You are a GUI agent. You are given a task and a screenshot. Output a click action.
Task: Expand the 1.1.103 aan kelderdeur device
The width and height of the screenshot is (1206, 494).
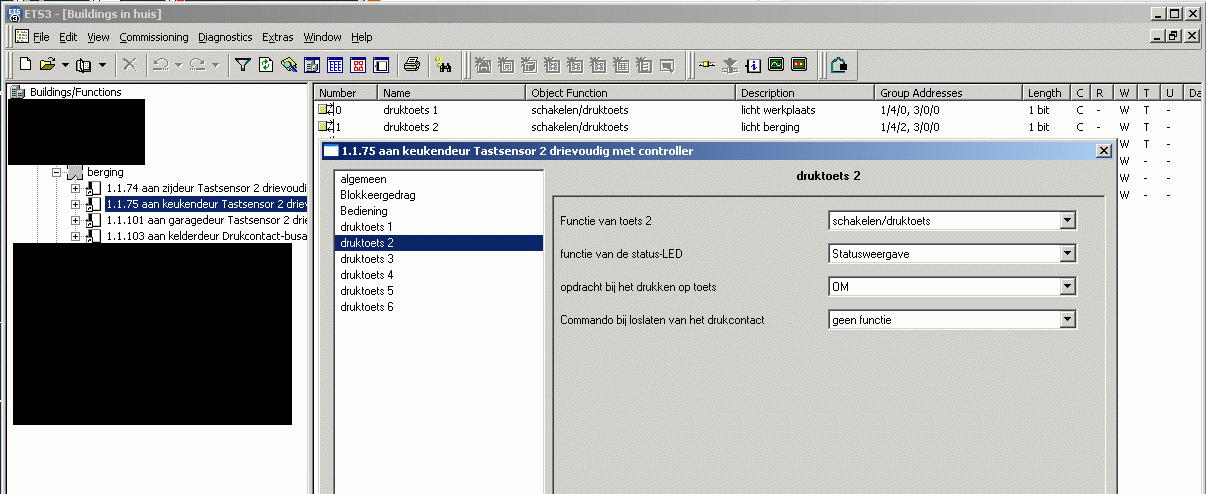pyautogui.click(x=75, y=236)
